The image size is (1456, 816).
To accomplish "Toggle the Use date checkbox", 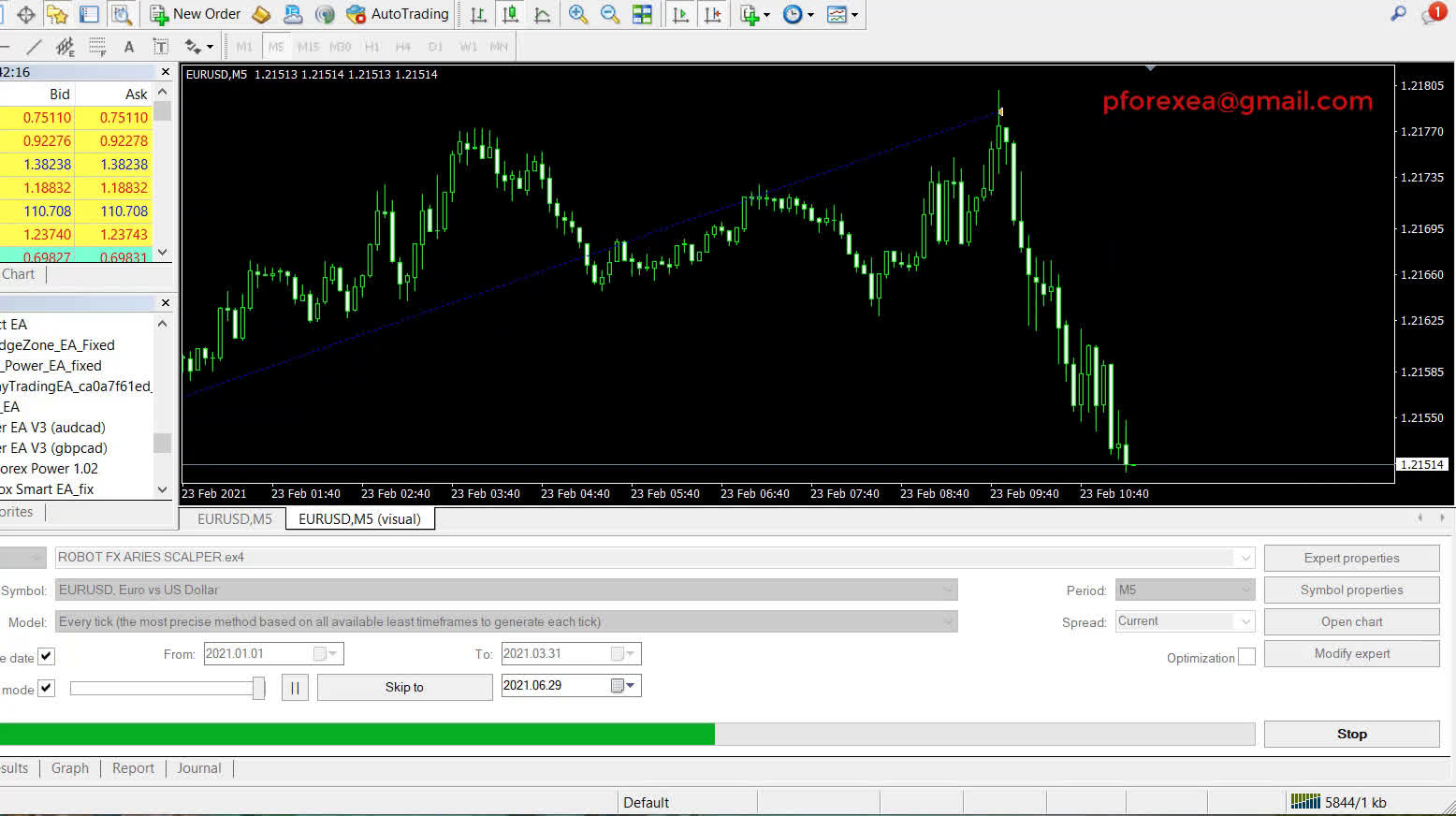I will point(46,656).
